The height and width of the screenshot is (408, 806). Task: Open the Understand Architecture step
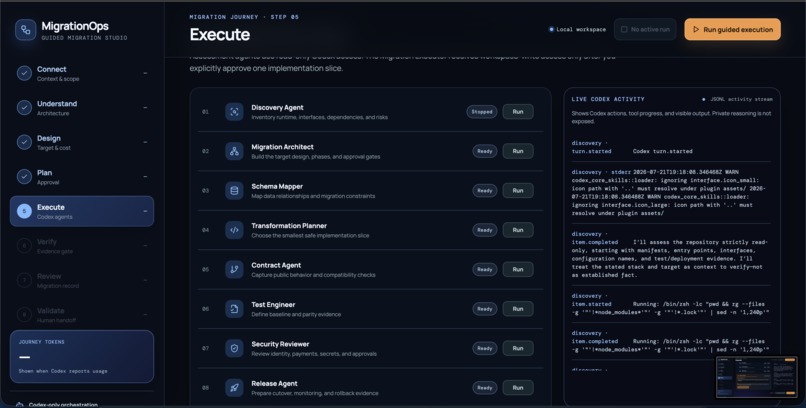pos(82,107)
